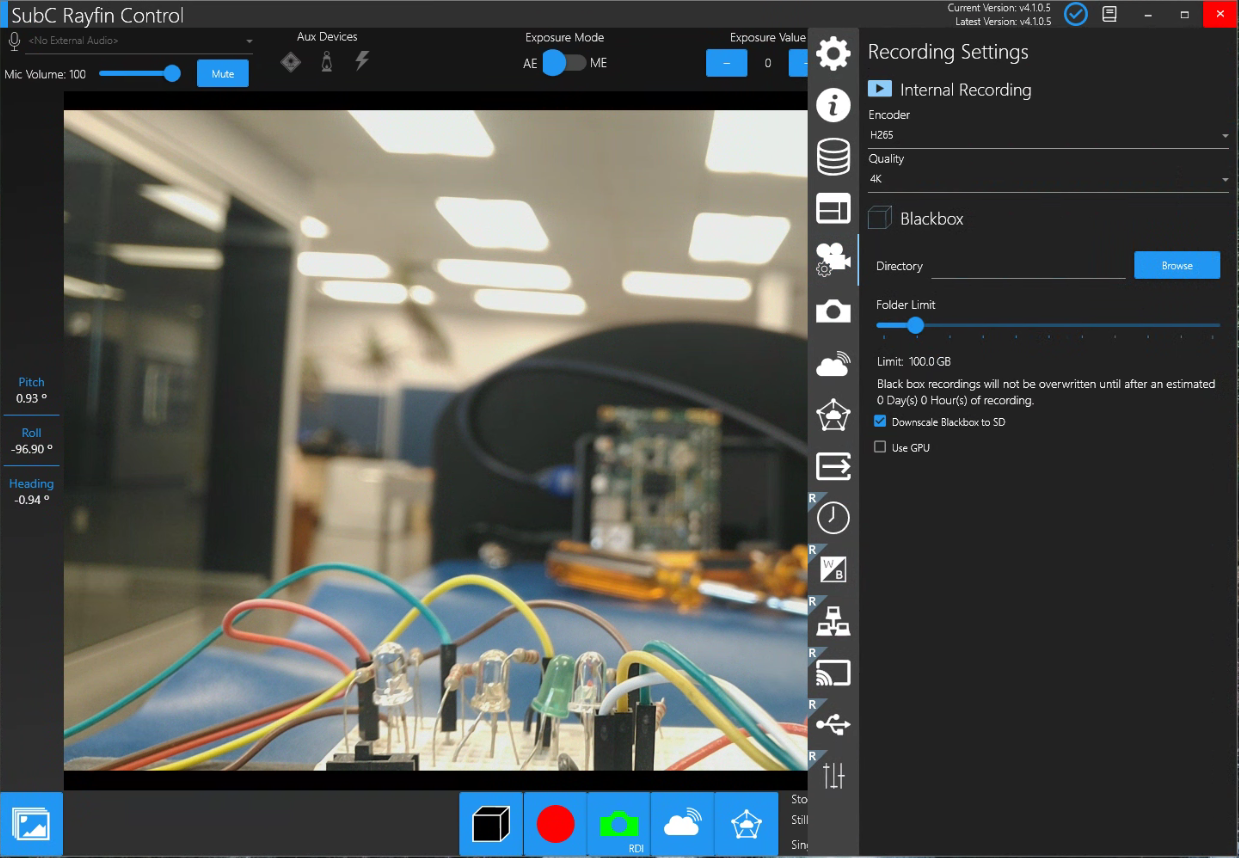Expand the Encoder dropdown showing H265
This screenshot has height=858, width=1239.
tap(1047, 135)
